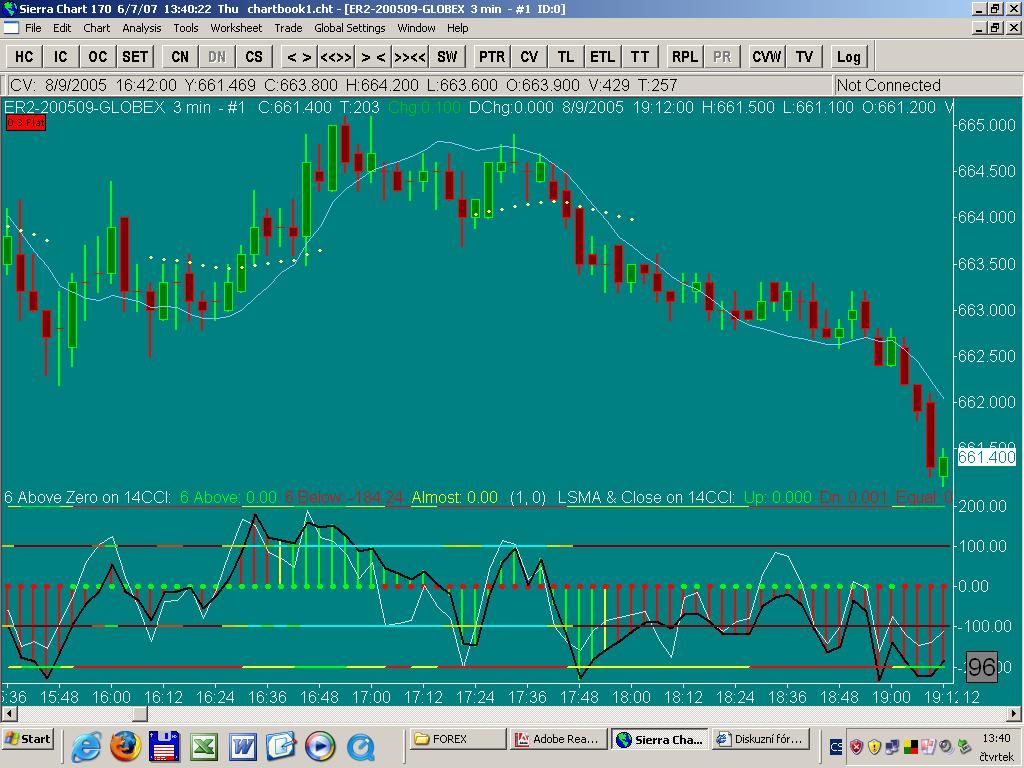The height and width of the screenshot is (768, 1024).
Task: Expand the Worksheet menu
Action: pyautogui.click(x=236, y=28)
